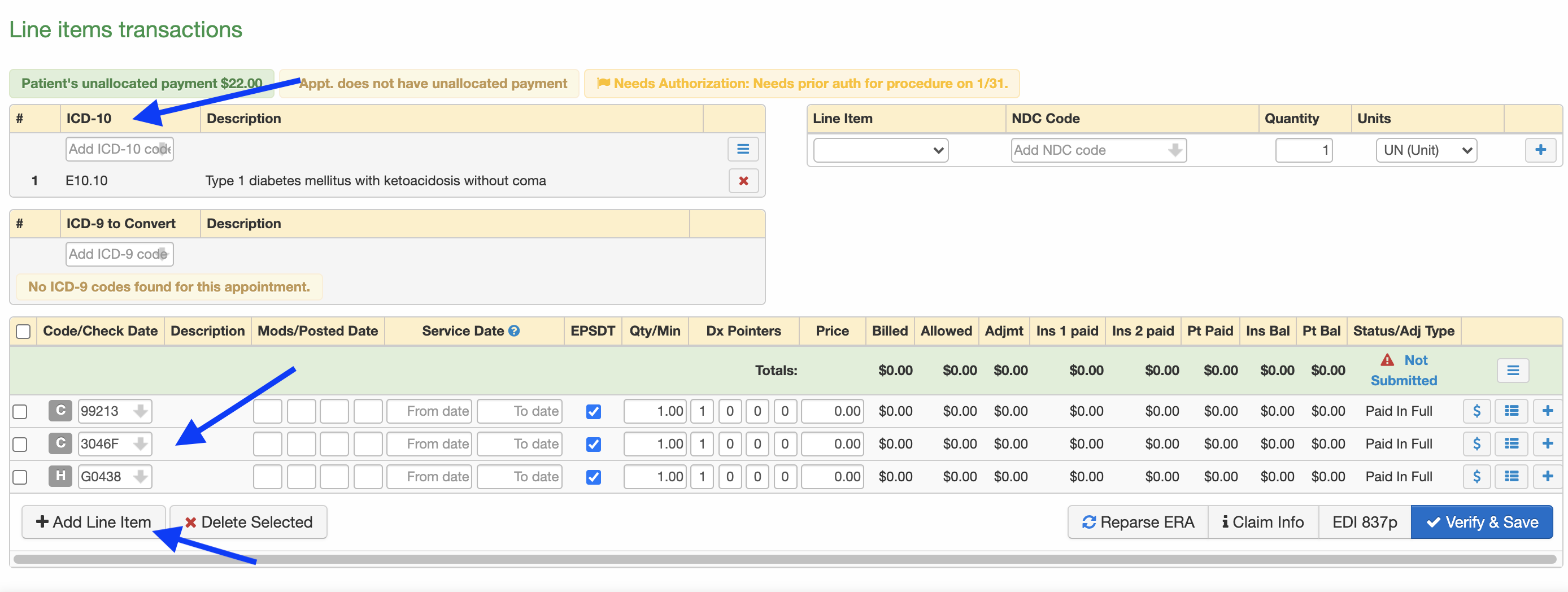Image resolution: width=1568 pixels, height=592 pixels.
Task: Open the Totals row hamburger menu
Action: click(1513, 371)
